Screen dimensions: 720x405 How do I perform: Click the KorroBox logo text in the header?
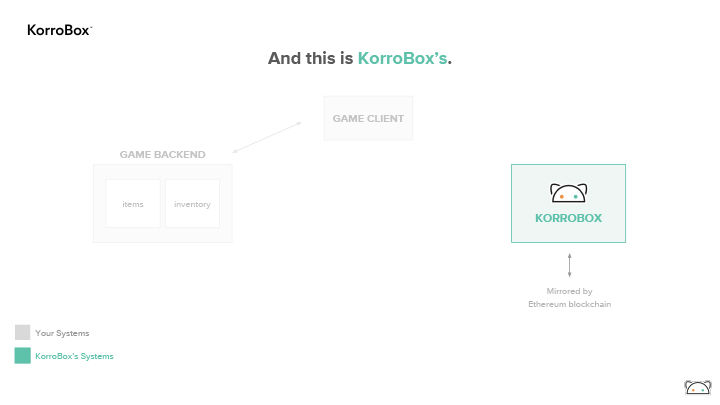(60, 30)
